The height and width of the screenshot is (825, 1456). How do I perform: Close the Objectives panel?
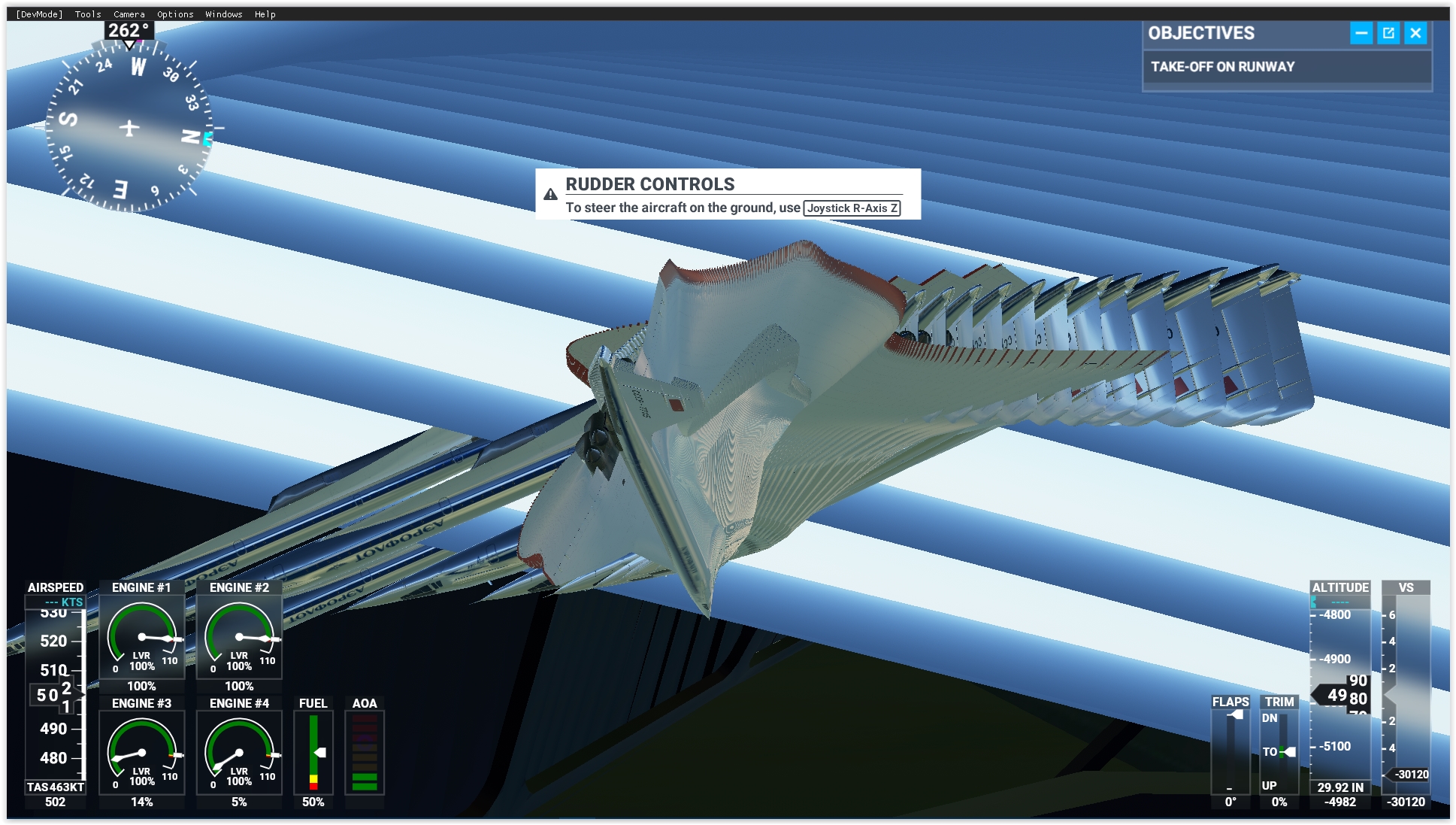1415,33
